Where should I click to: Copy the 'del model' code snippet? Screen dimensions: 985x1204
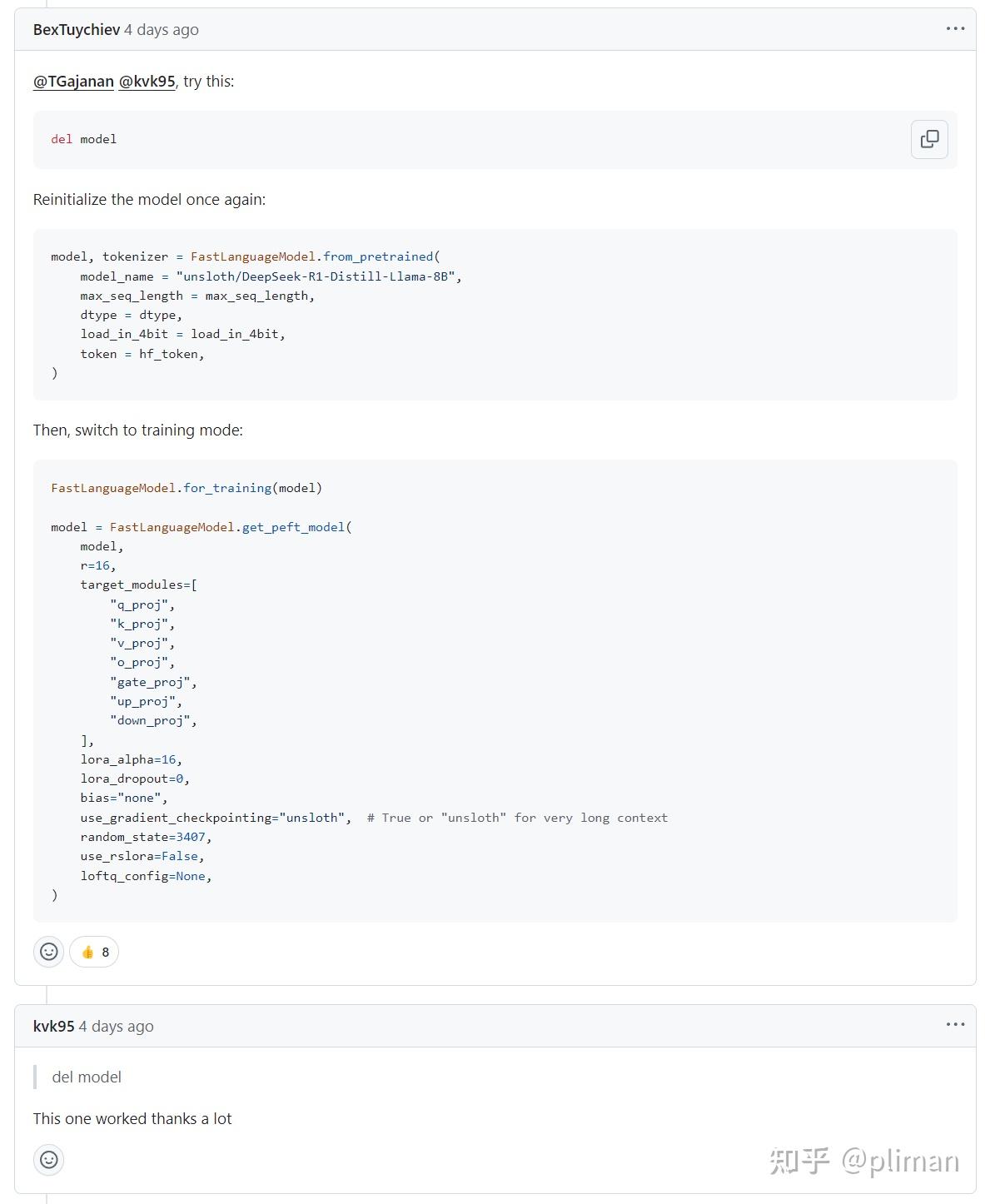(929, 139)
